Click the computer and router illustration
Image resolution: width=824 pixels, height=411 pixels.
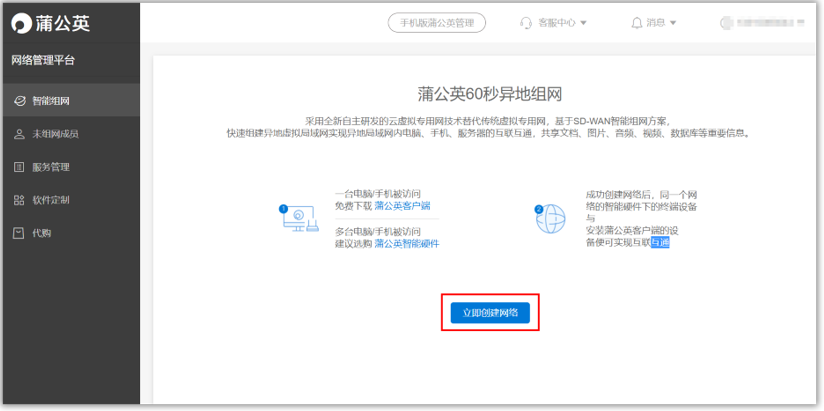tap(298, 219)
